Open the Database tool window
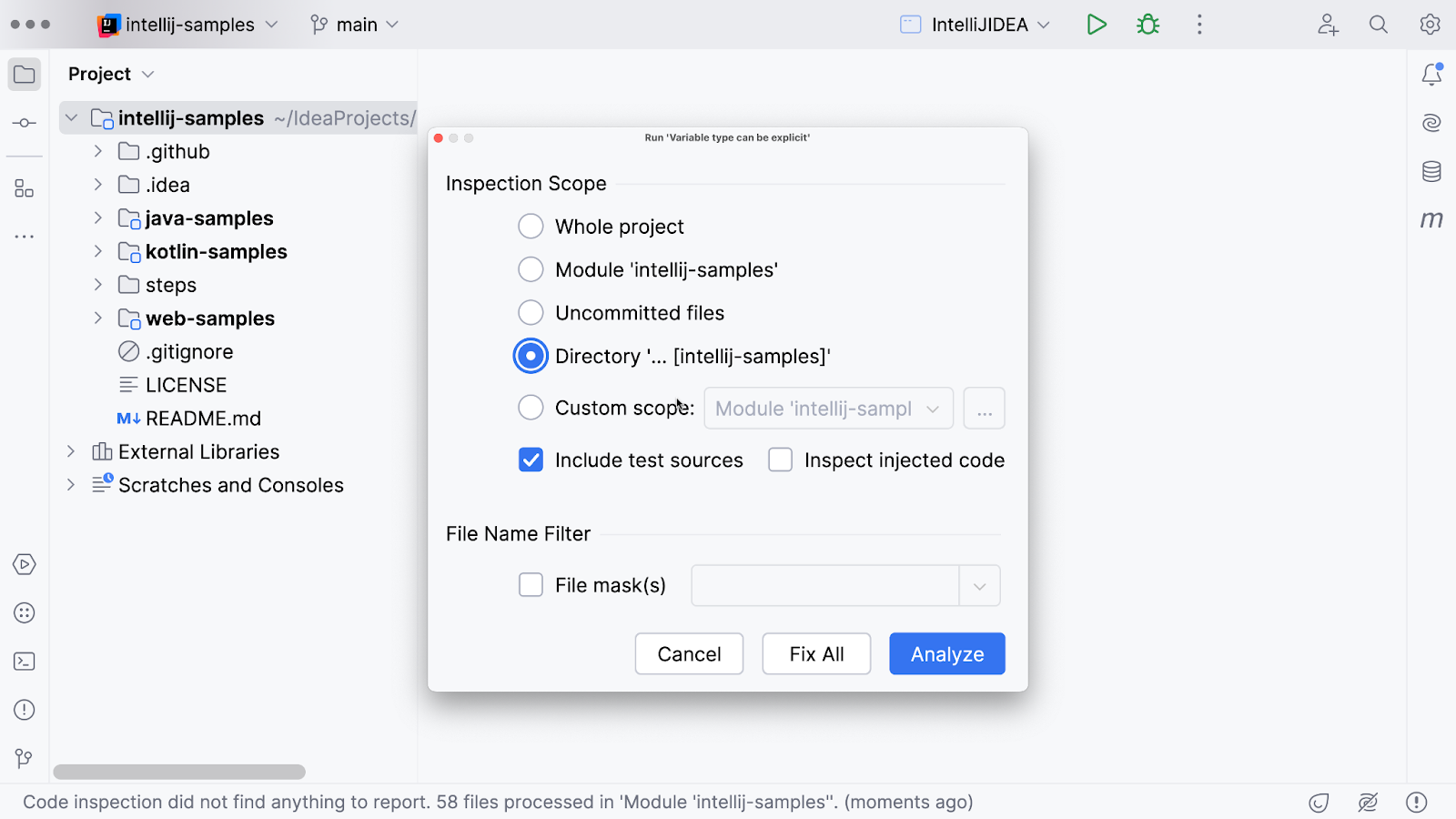Image resolution: width=1456 pixels, height=819 pixels. pyautogui.click(x=1431, y=171)
